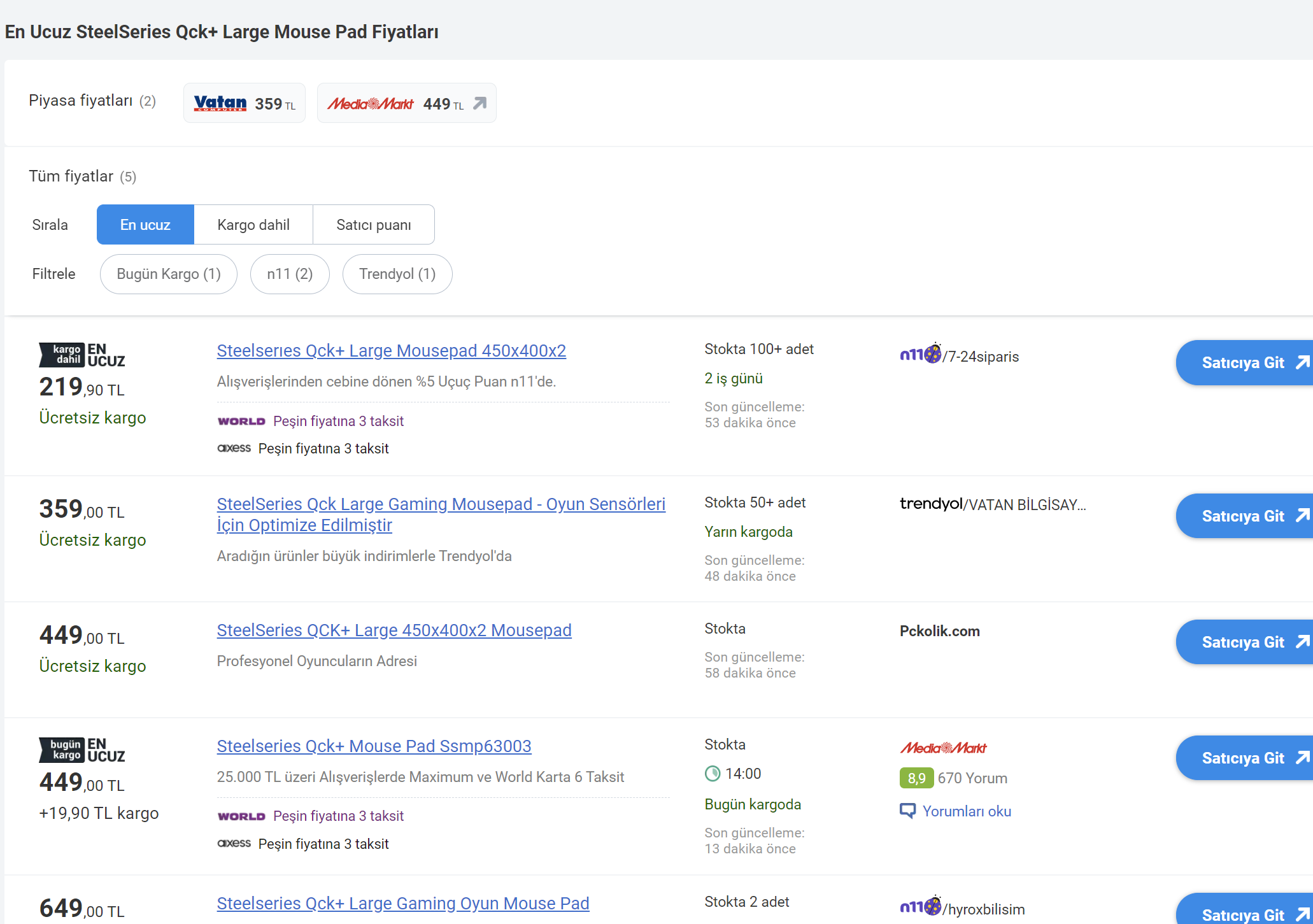Read reviews via Yorumları oku
The height and width of the screenshot is (924, 1313).
click(967, 812)
